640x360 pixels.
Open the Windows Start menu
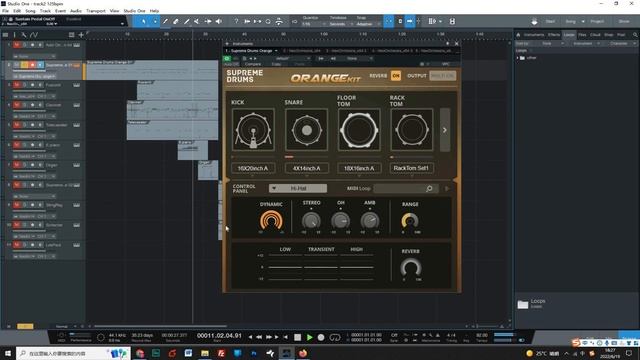8,353
